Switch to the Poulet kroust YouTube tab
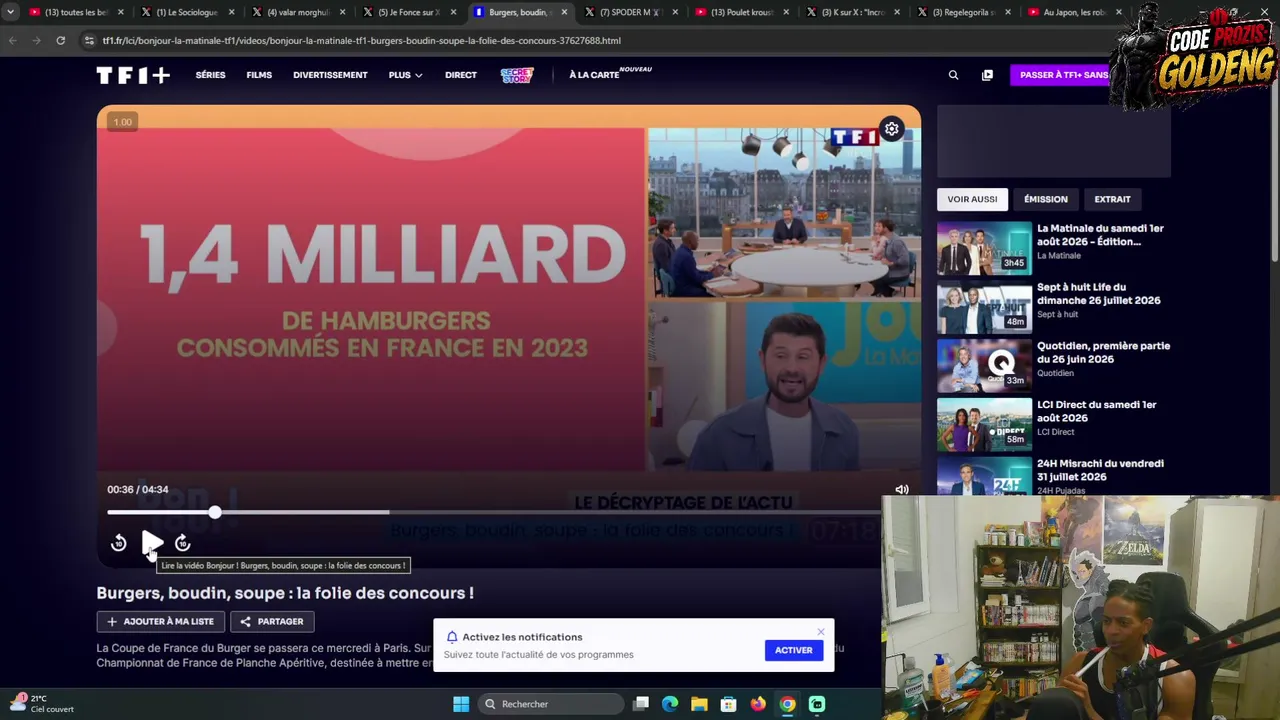Image resolution: width=1280 pixels, height=720 pixels. click(742, 12)
